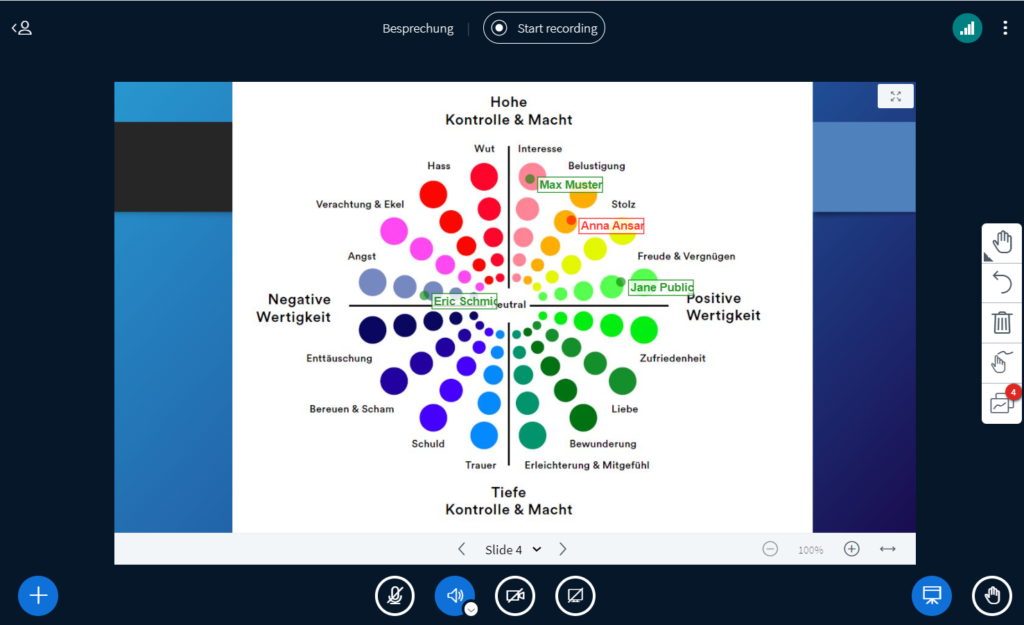The width and height of the screenshot is (1024, 625).
Task: Zoom out of the slide
Action: click(x=770, y=549)
